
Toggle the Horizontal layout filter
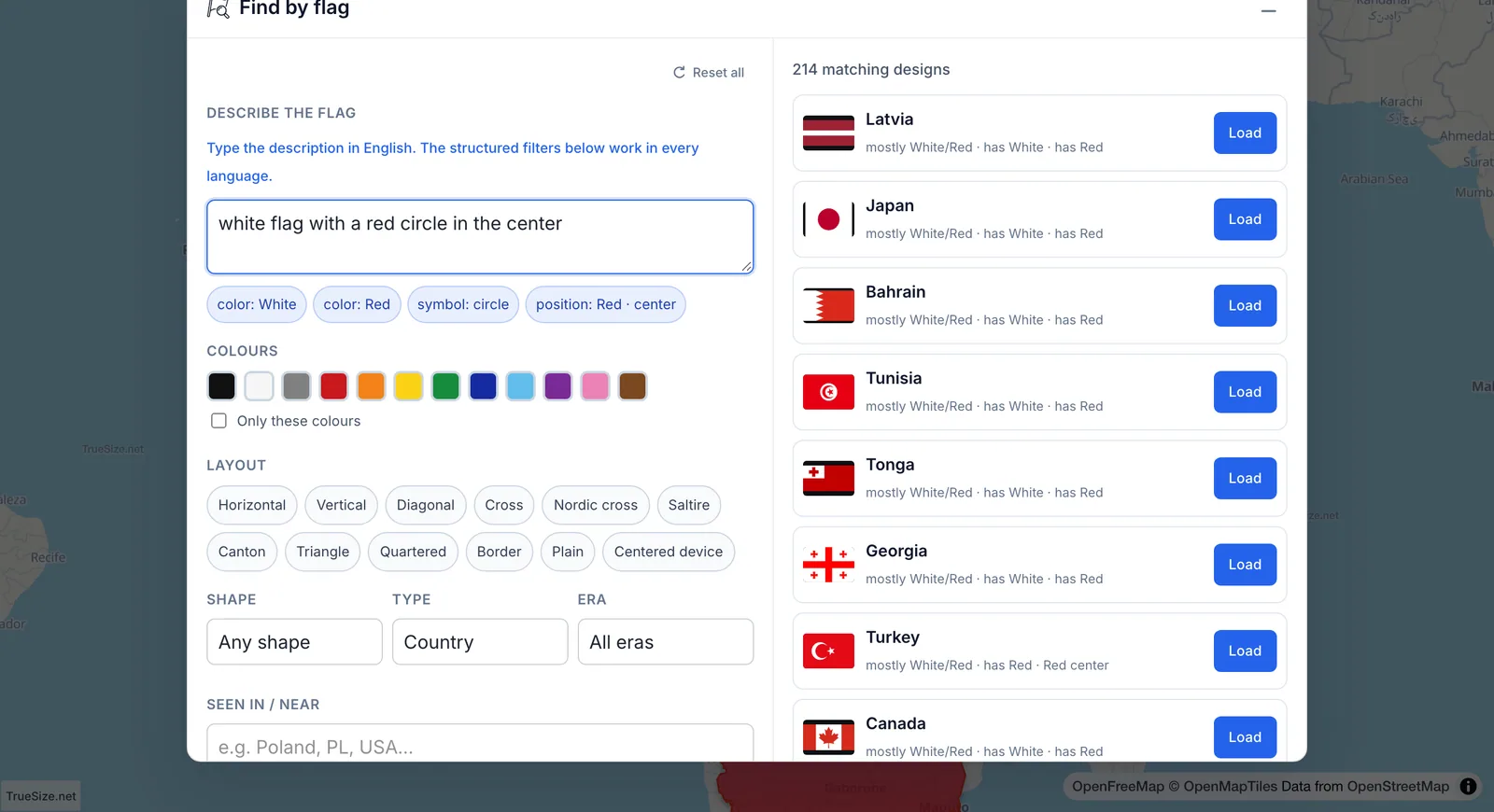point(252,505)
